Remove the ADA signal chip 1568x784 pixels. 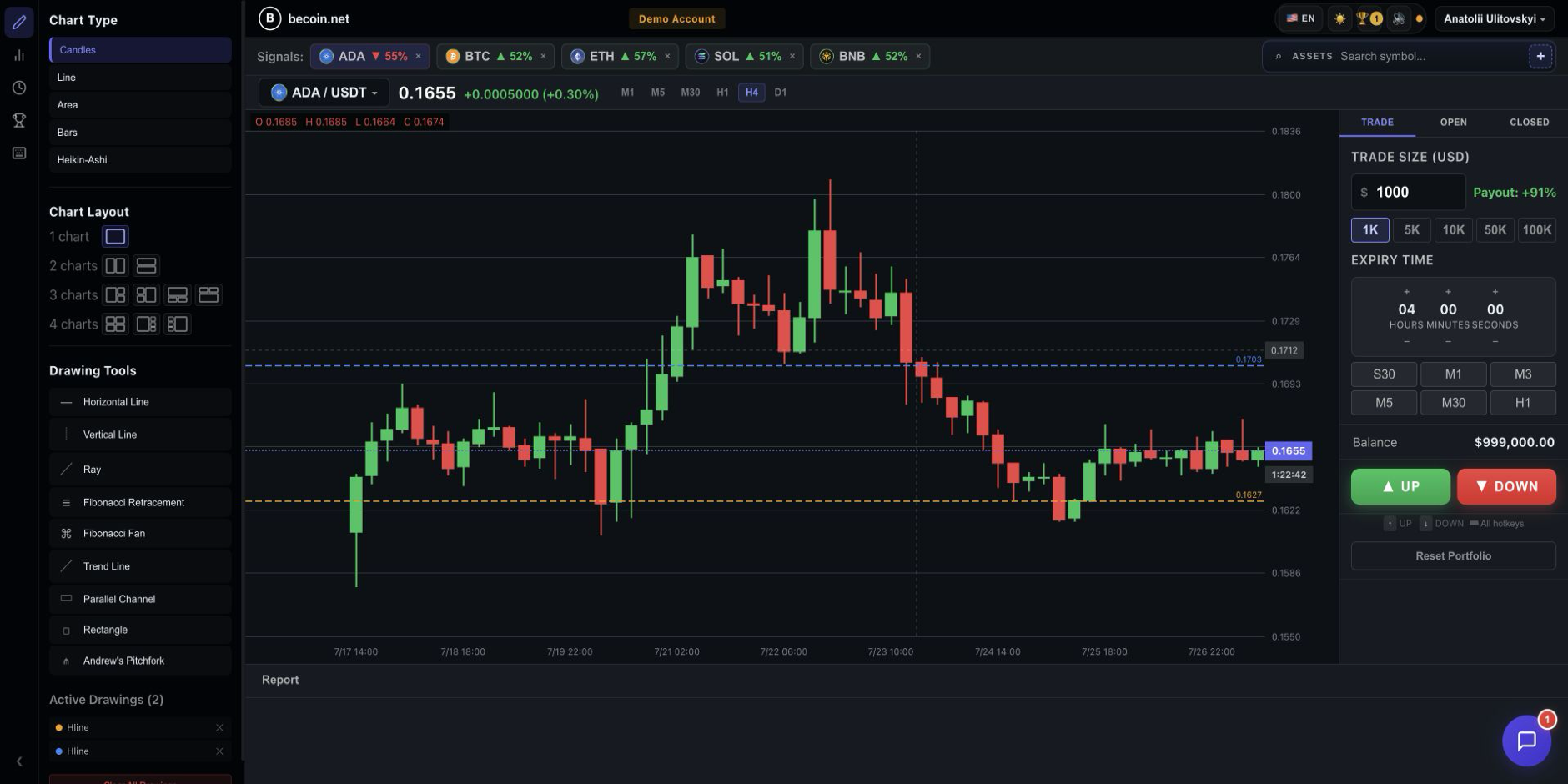click(x=418, y=56)
